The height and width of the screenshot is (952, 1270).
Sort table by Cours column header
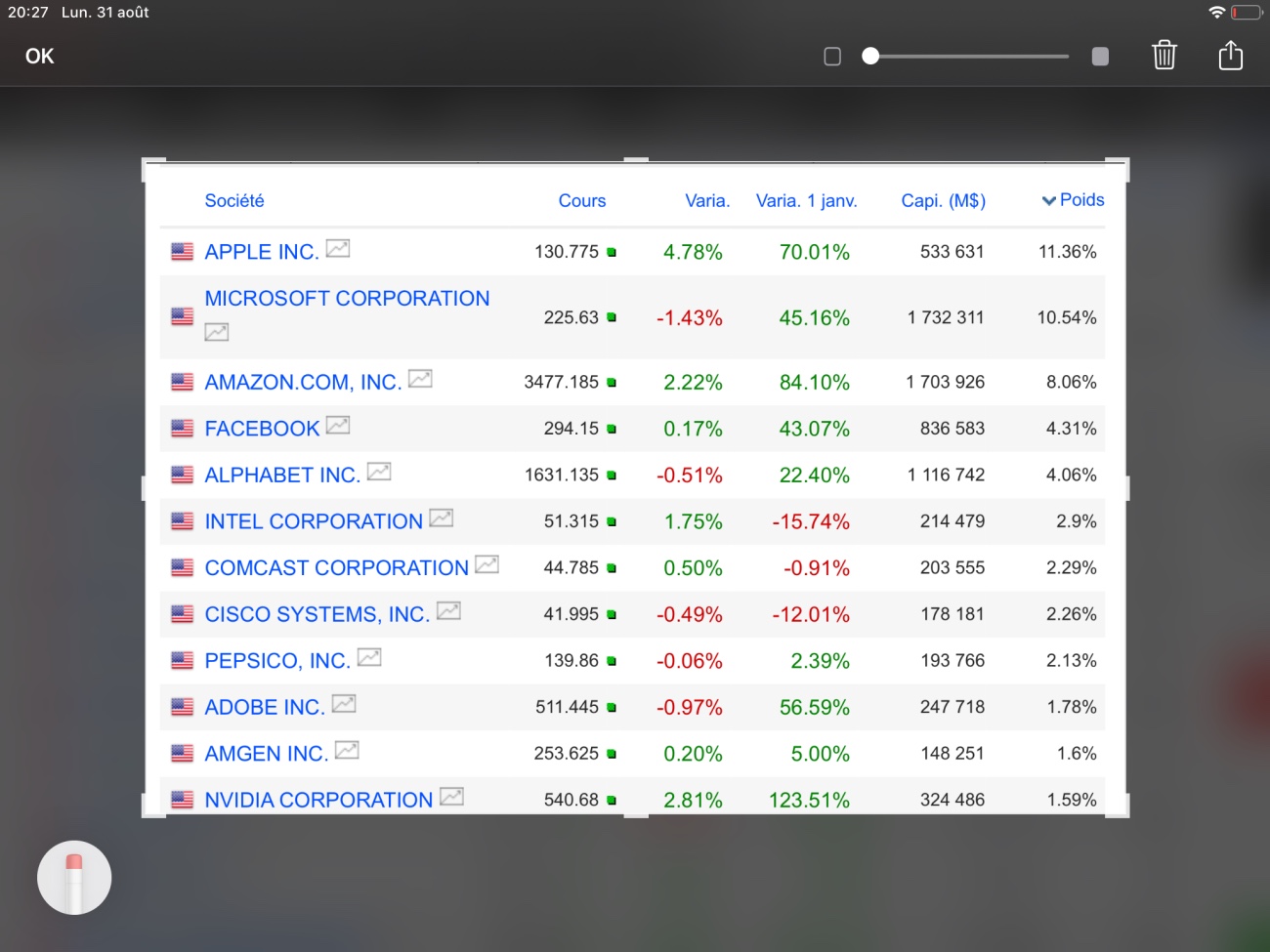click(582, 201)
